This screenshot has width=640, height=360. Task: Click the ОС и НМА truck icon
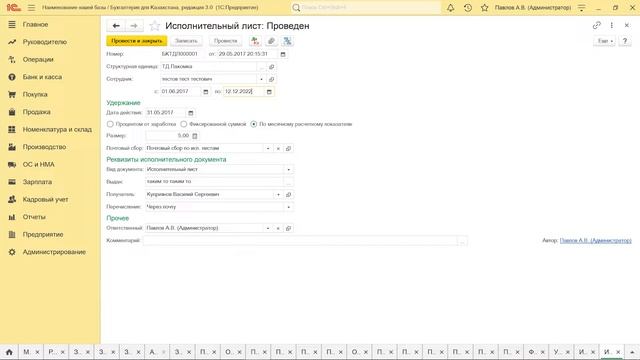tap(12, 164)
